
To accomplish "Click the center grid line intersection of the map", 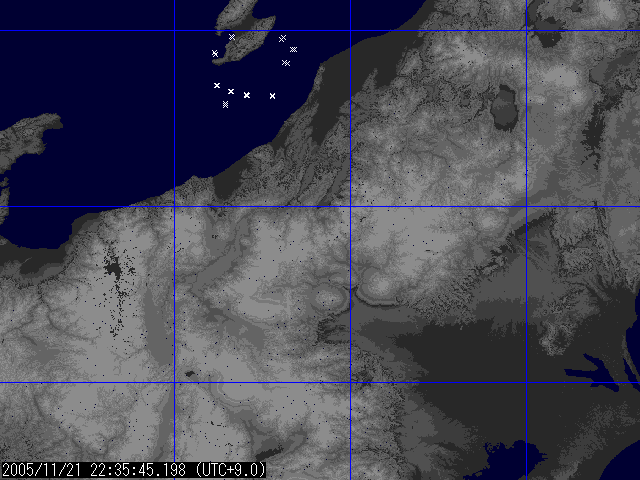I will tap(351, 207).
